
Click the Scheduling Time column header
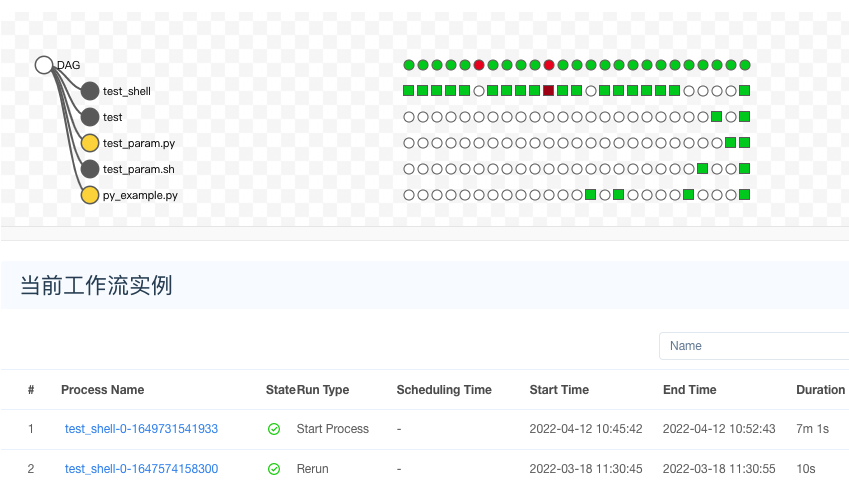[444, 390]
